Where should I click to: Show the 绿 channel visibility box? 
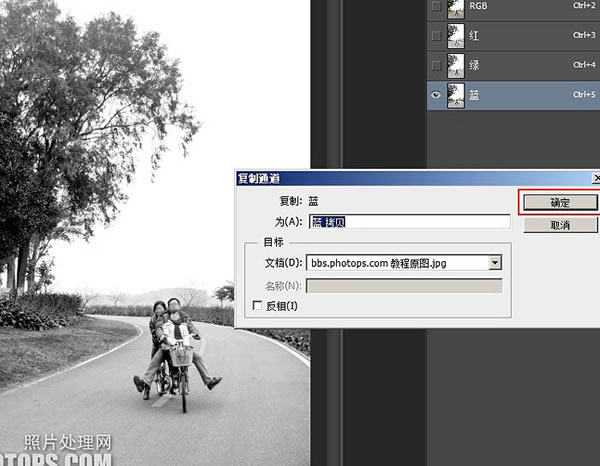point(436,65)
